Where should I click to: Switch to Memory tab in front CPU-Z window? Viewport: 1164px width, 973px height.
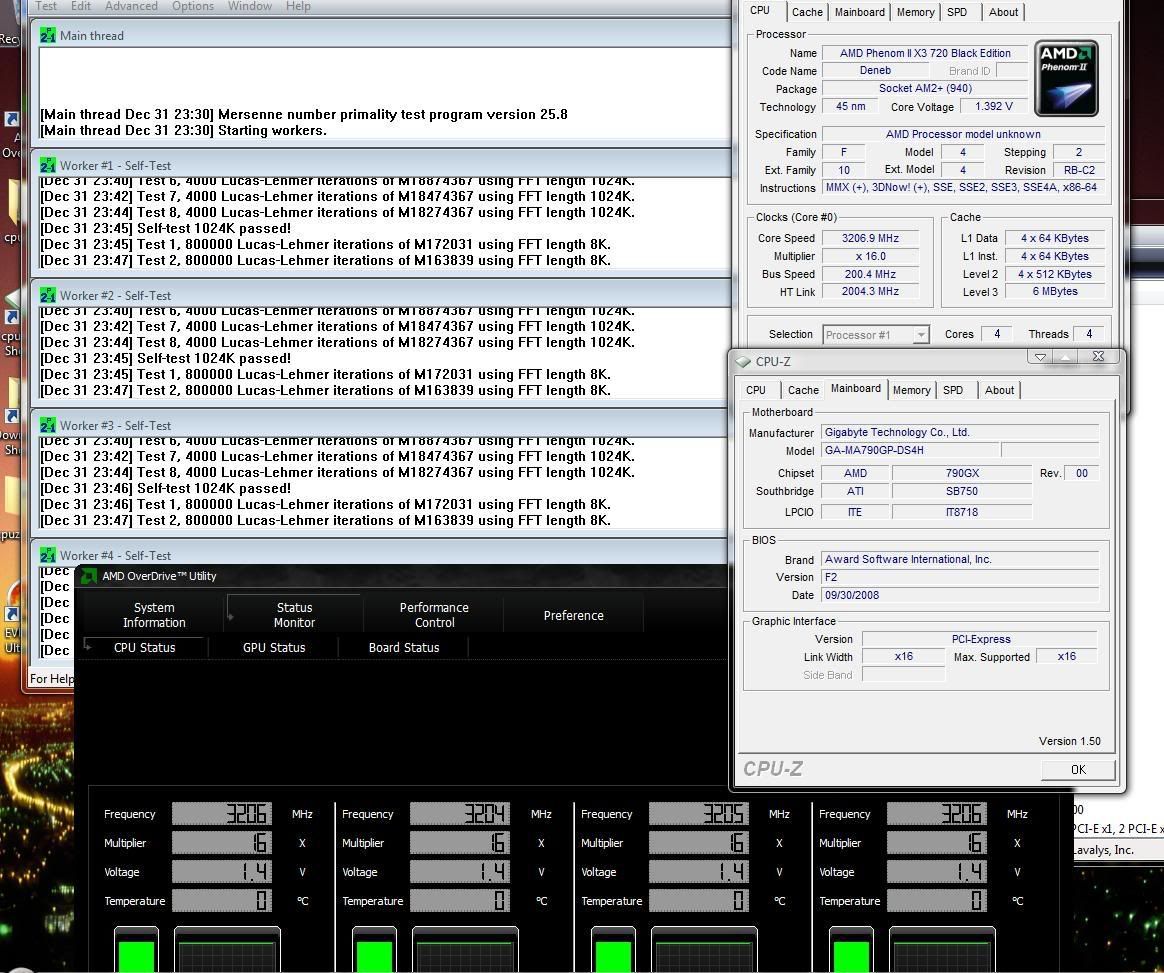pyautogui.click(x=911, y=390)
